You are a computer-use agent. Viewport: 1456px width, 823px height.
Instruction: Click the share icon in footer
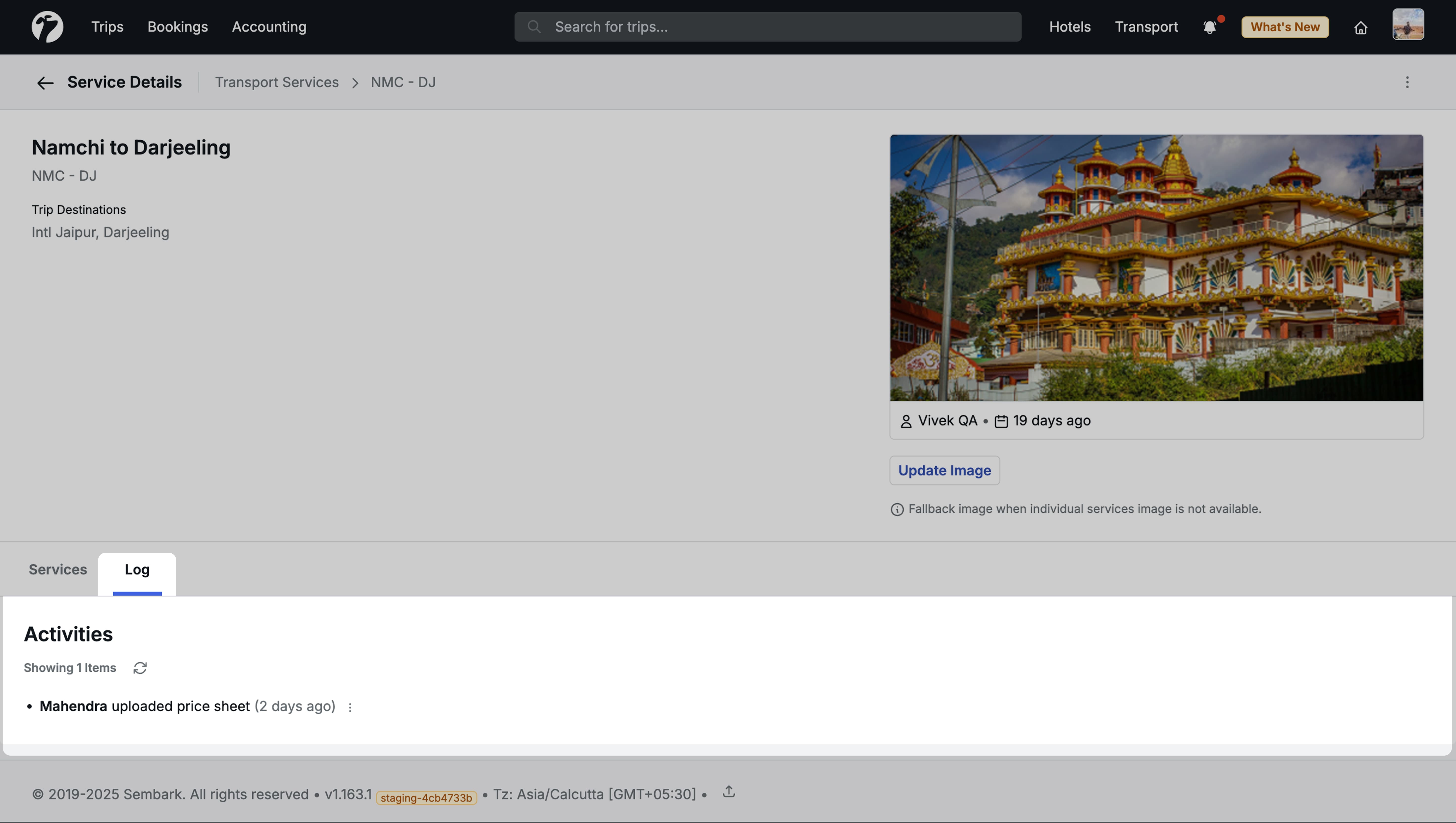[x=728, y=792]
